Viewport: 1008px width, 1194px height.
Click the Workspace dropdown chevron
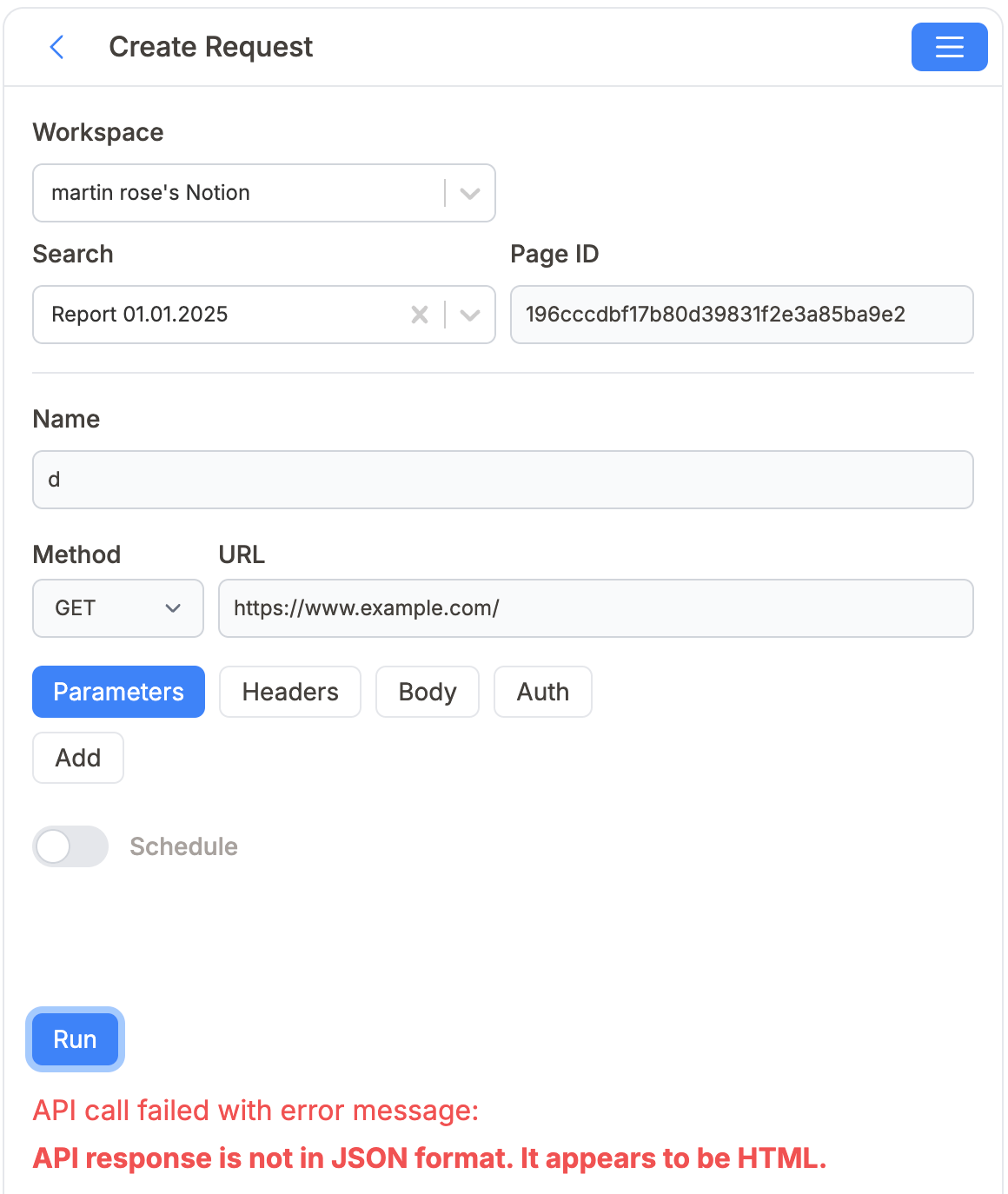470,193
